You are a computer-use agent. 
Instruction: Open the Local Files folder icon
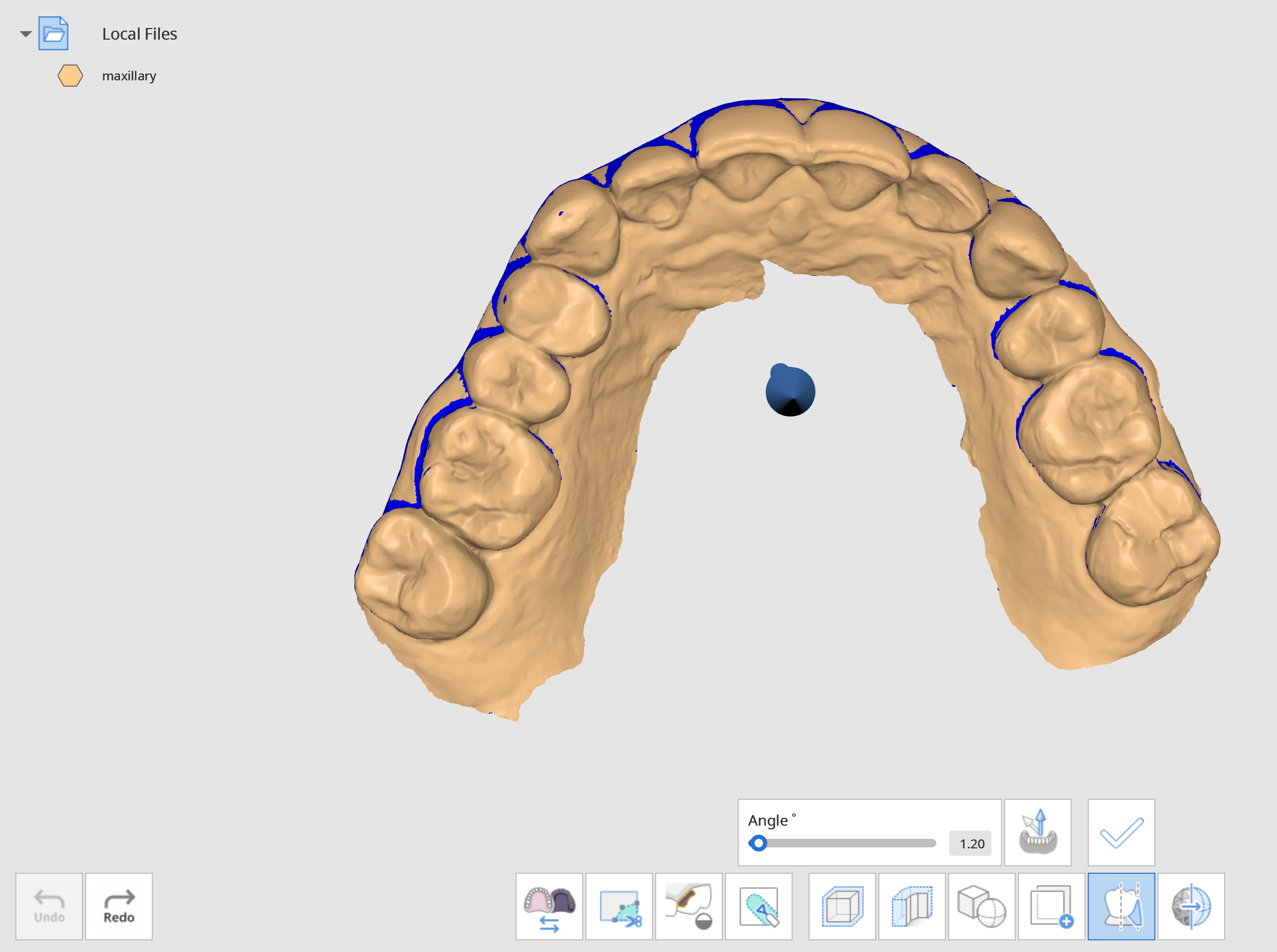[x=52, y=33]
